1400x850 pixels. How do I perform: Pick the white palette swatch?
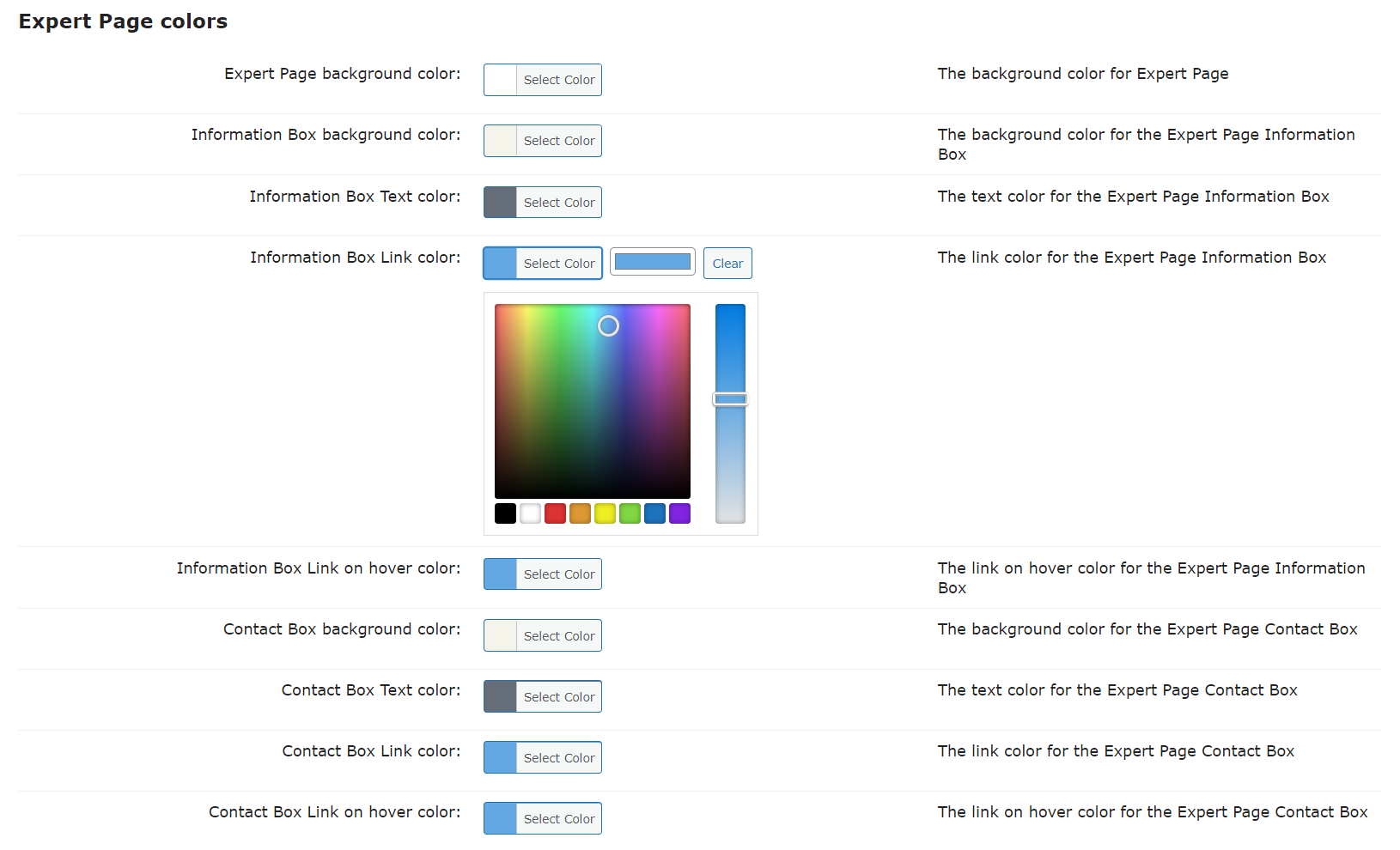(x=530, y=513)
